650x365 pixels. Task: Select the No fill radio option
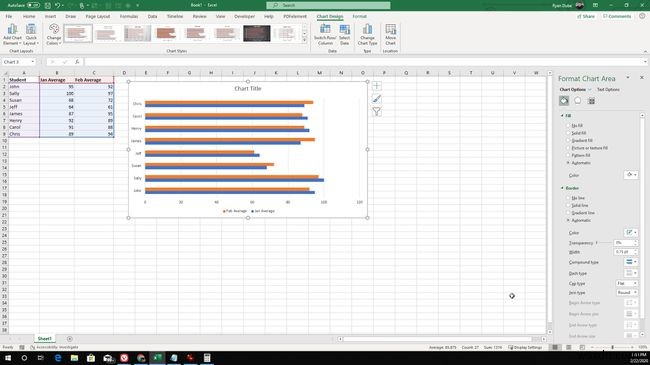pyautogui.click(x=568, y=125)
